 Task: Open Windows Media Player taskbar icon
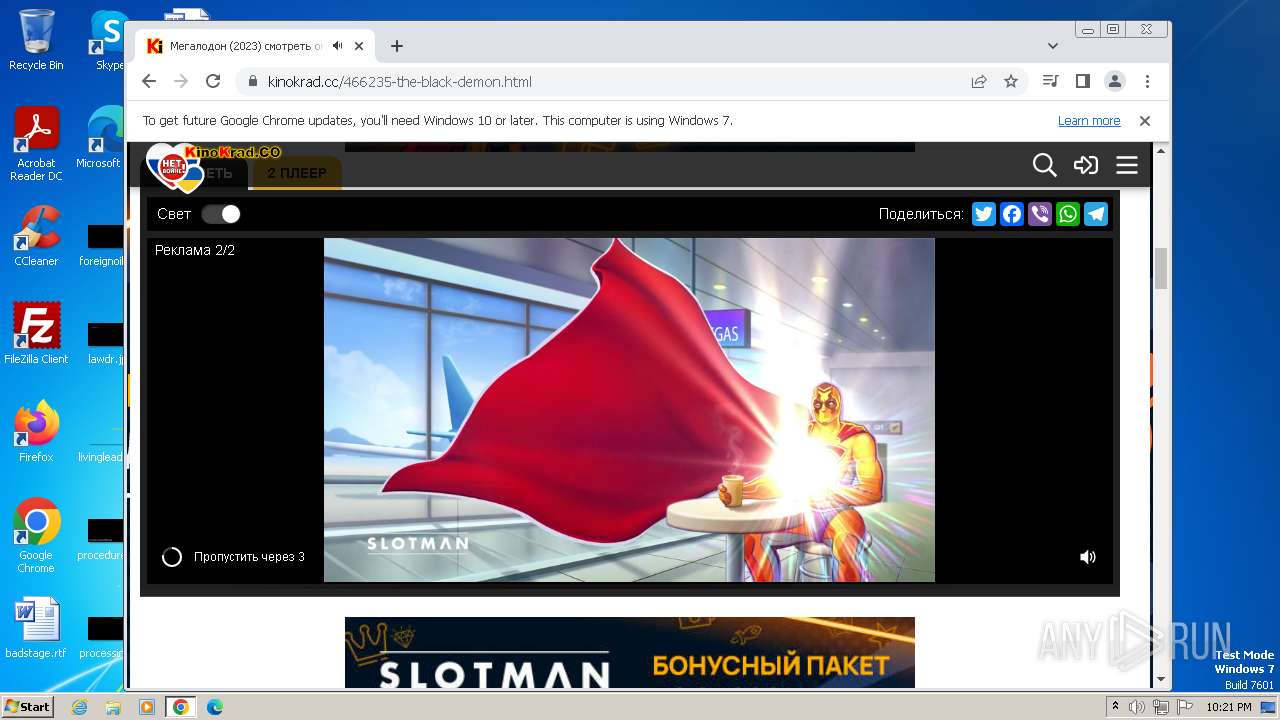(147, 707)
